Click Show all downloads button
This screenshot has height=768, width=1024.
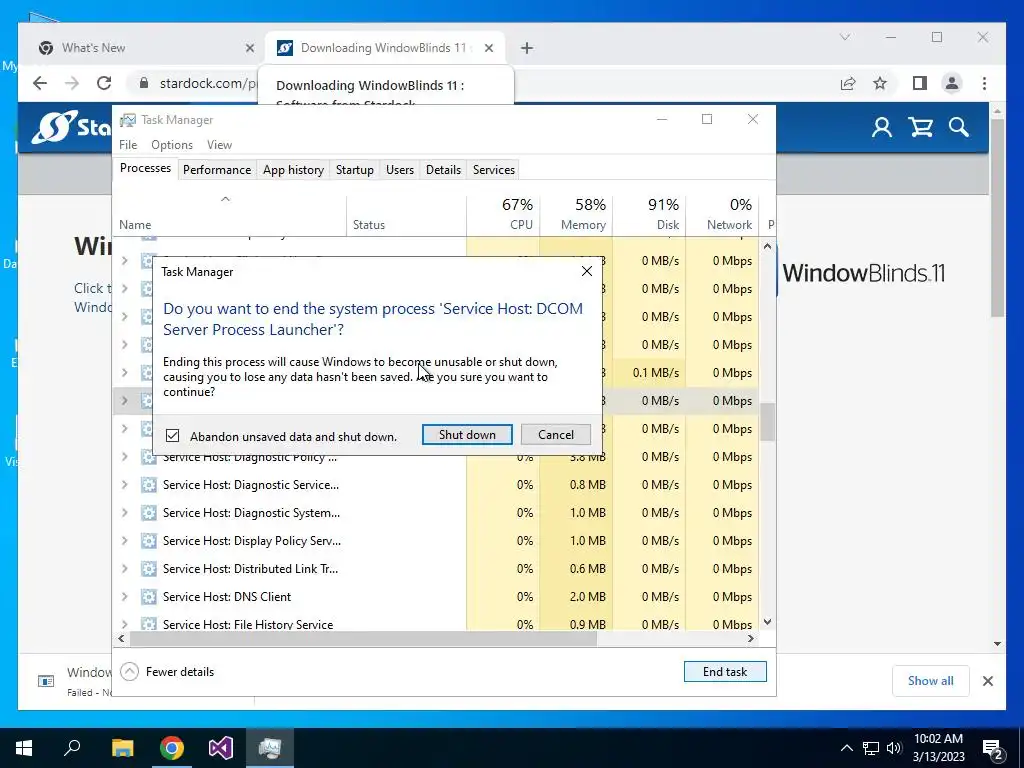[931, 680]
